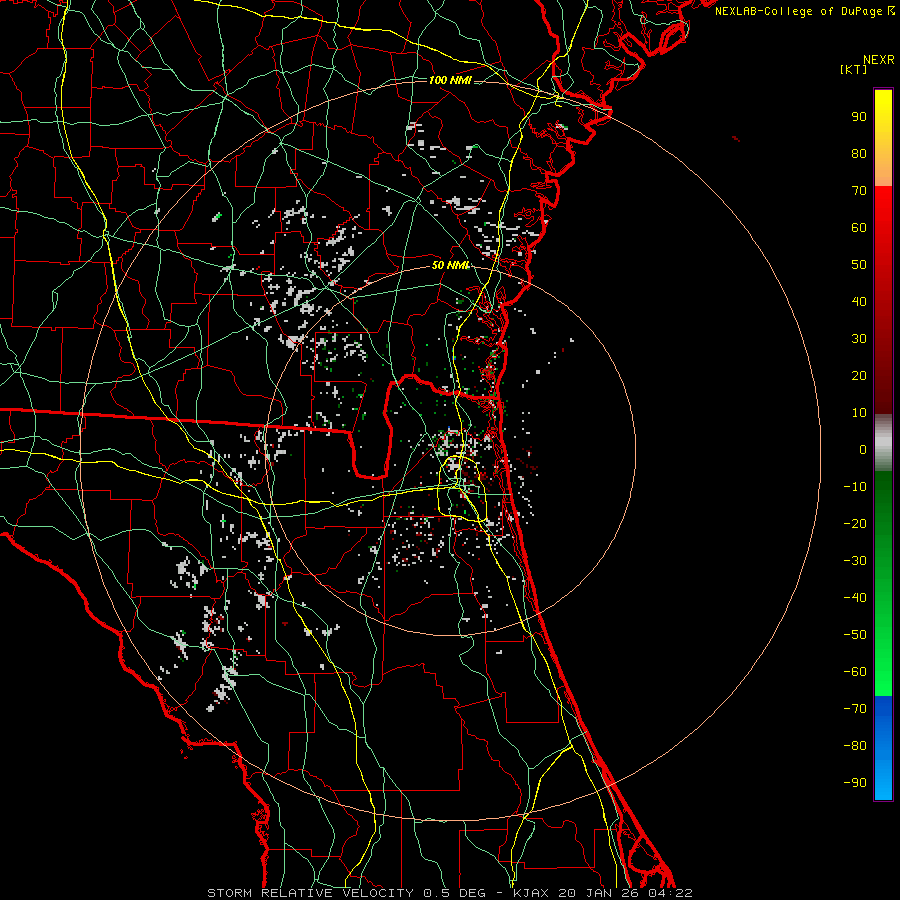Click the 50 value on the velocity scale

click(x=859, y=265)
